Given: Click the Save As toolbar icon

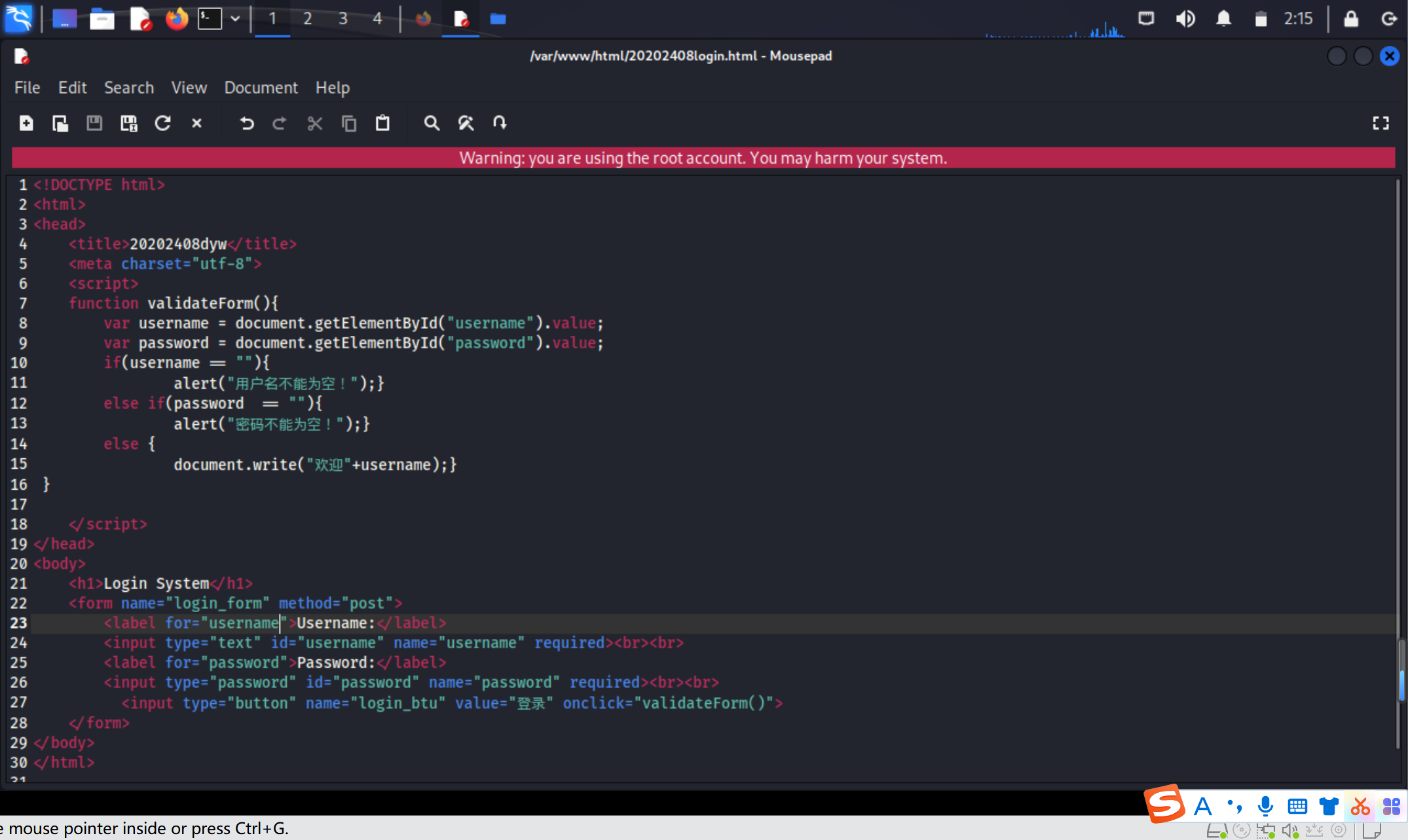Looking at the screenshot, I should pyautogui.click(x=128, y=123).
